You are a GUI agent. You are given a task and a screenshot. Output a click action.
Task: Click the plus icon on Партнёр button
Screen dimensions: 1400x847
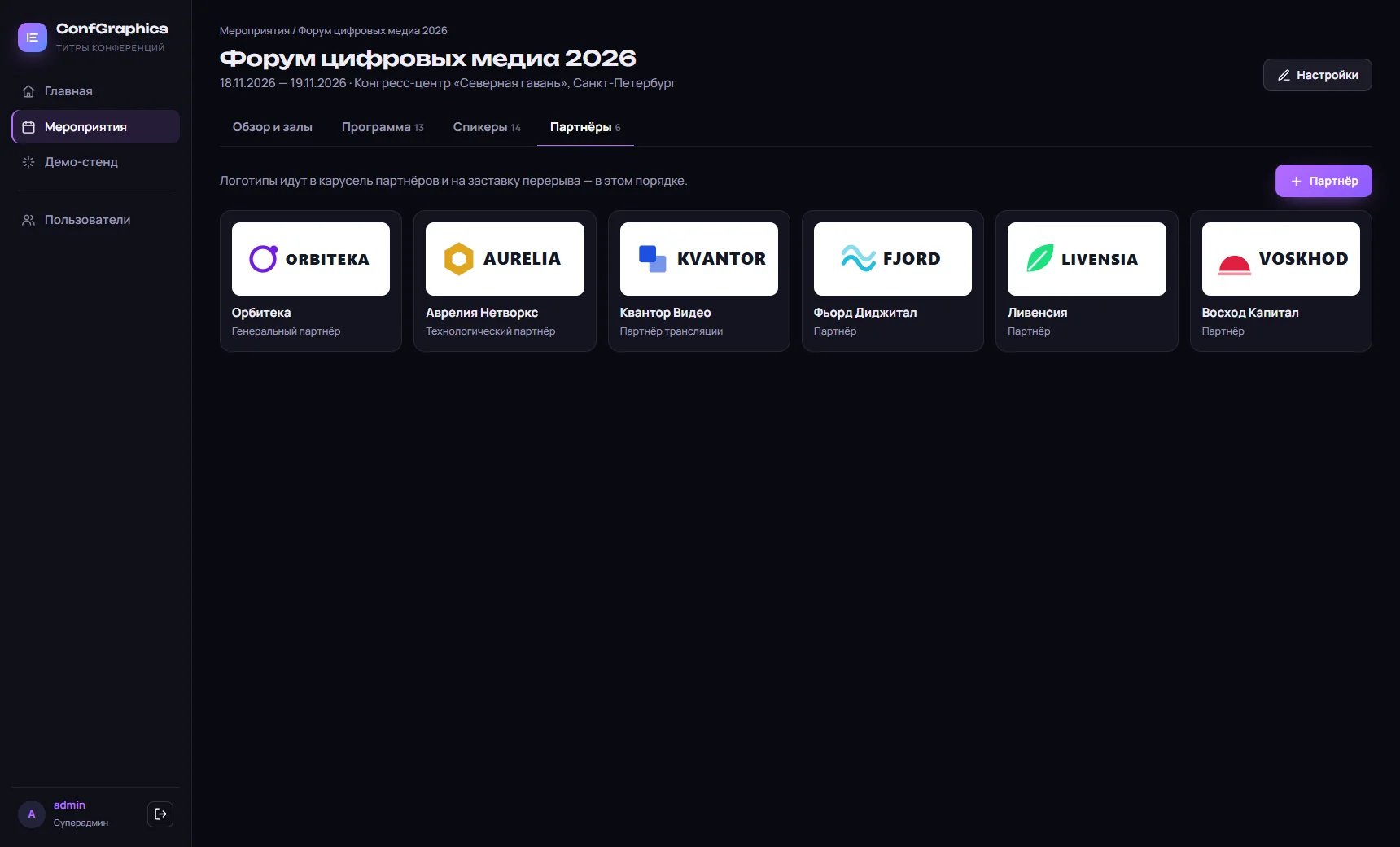click(1296, 181)
